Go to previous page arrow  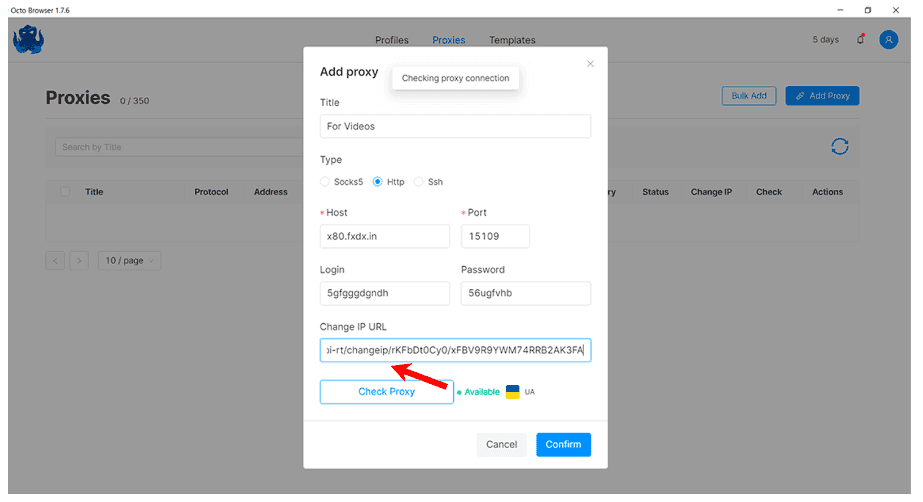point(55,261)
